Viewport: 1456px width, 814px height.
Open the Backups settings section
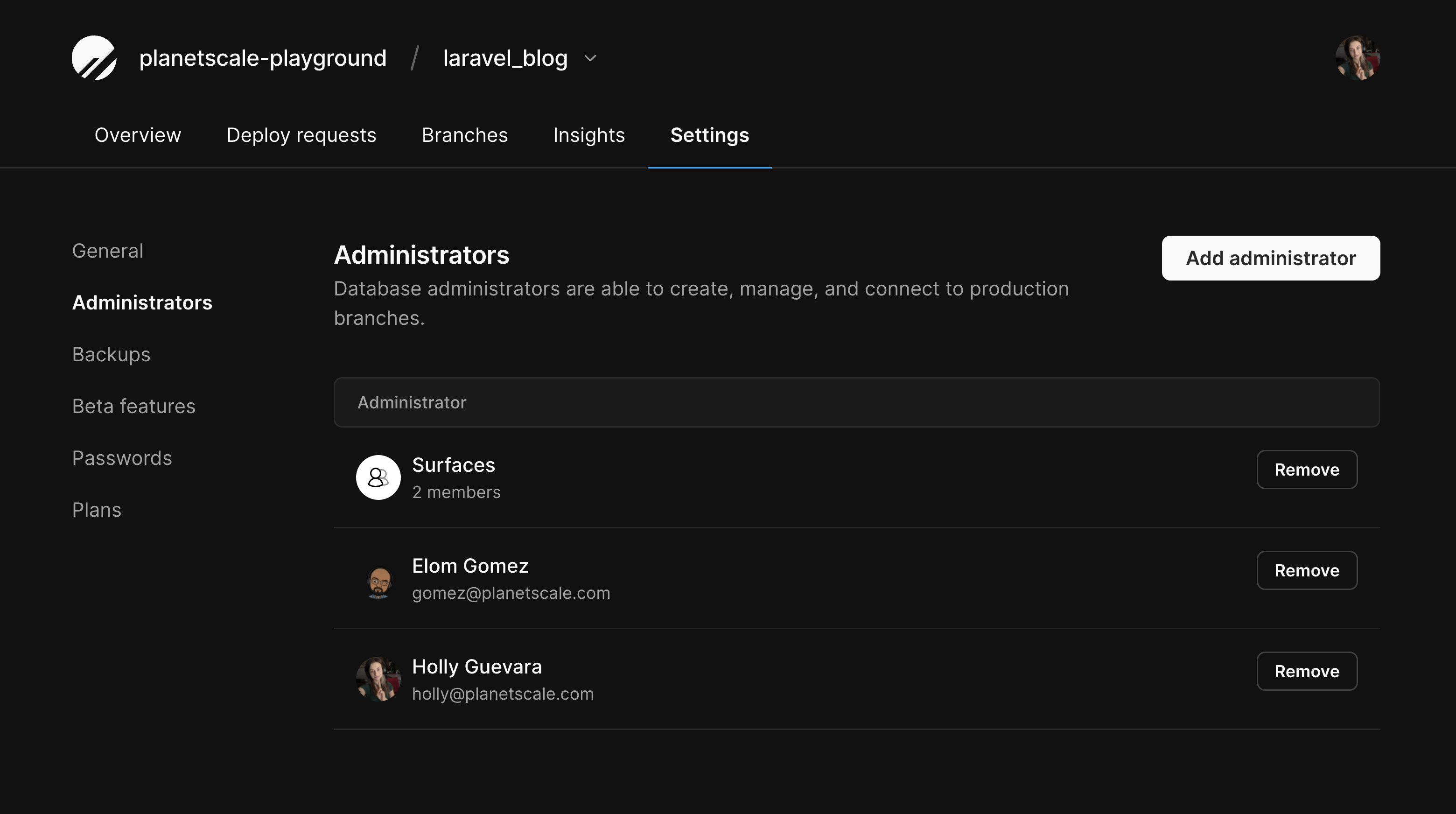(x=112, y=354)
